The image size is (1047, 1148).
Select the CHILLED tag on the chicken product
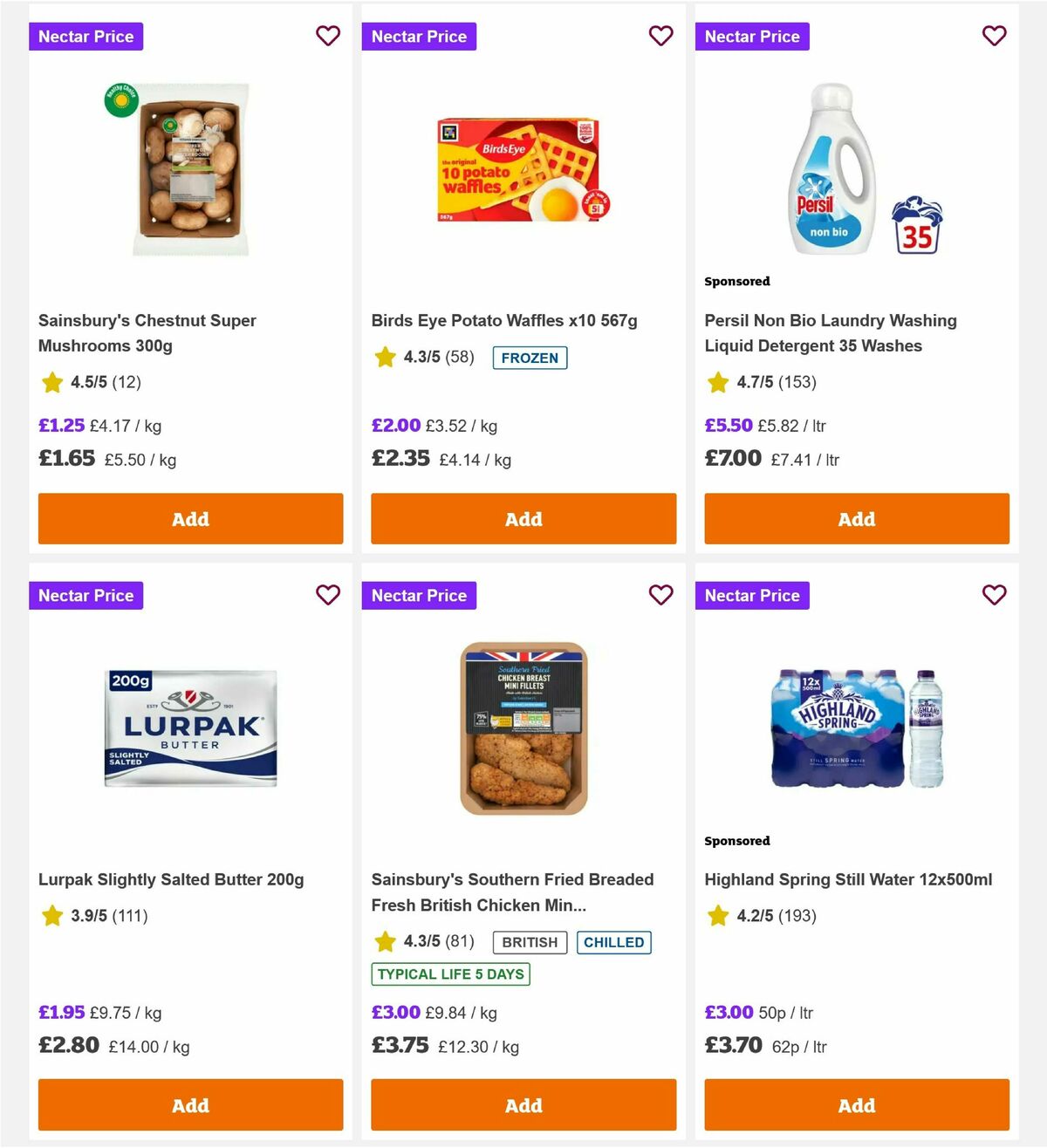point(614,942)
